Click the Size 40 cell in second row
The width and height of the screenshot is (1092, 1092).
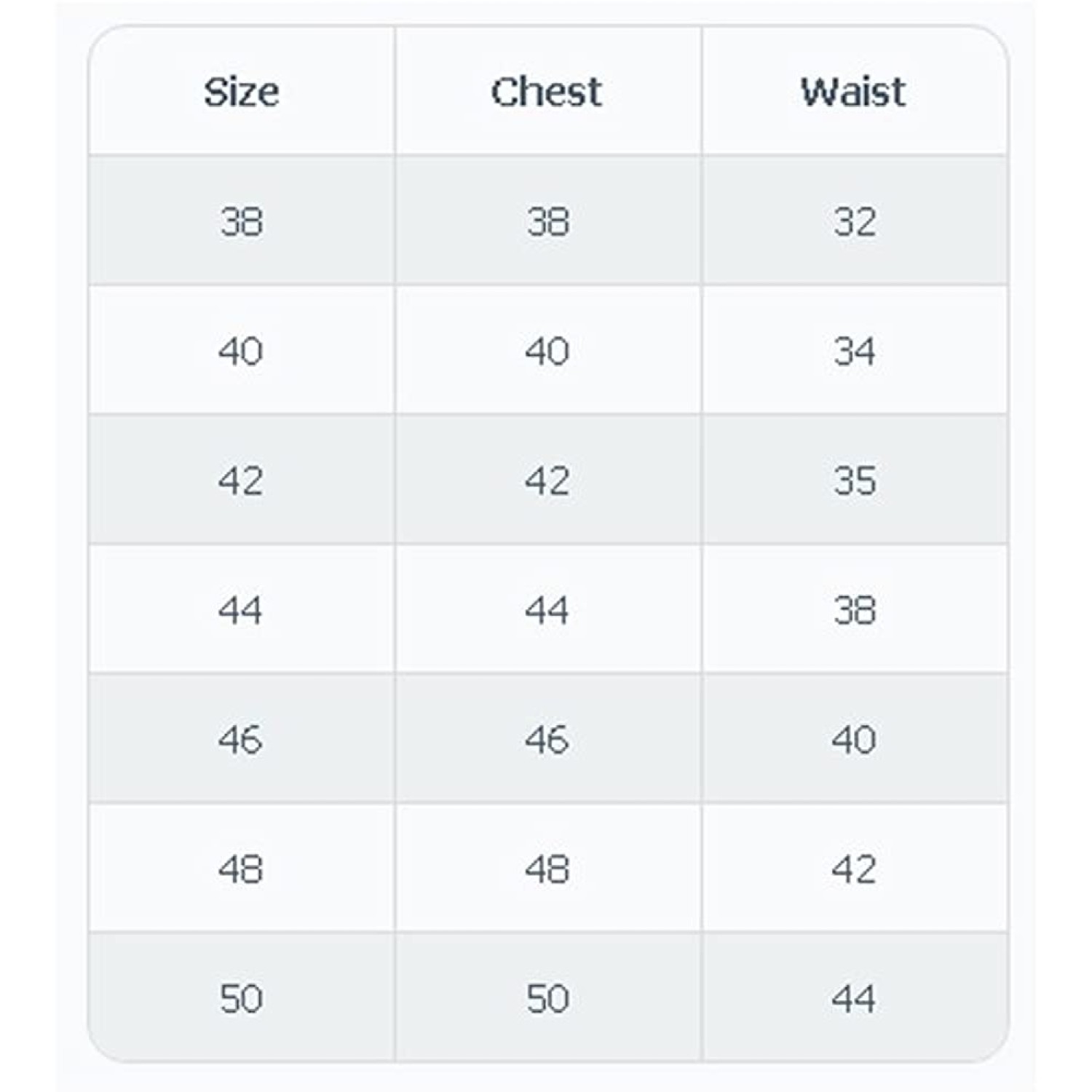(x=241, y=351)
